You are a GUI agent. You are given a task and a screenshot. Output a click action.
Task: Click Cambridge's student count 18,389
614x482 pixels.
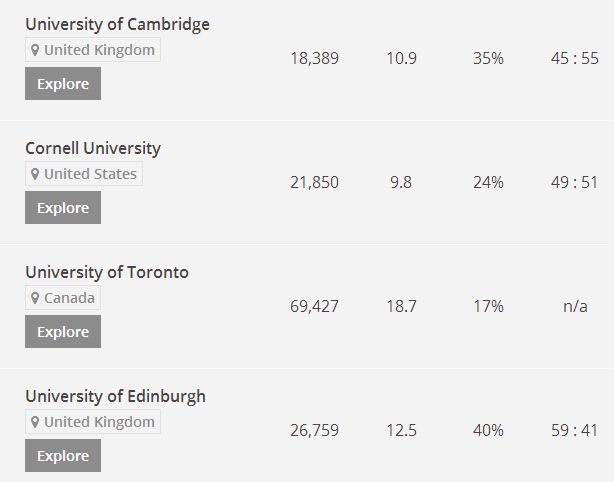pyautogui.click(x=314, y=58)
